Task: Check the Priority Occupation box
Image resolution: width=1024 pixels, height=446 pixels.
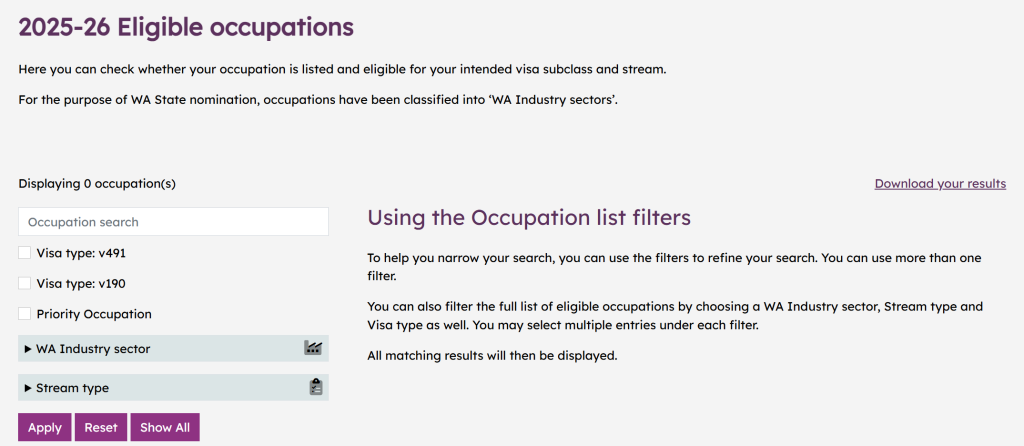Action: [25, 313]
